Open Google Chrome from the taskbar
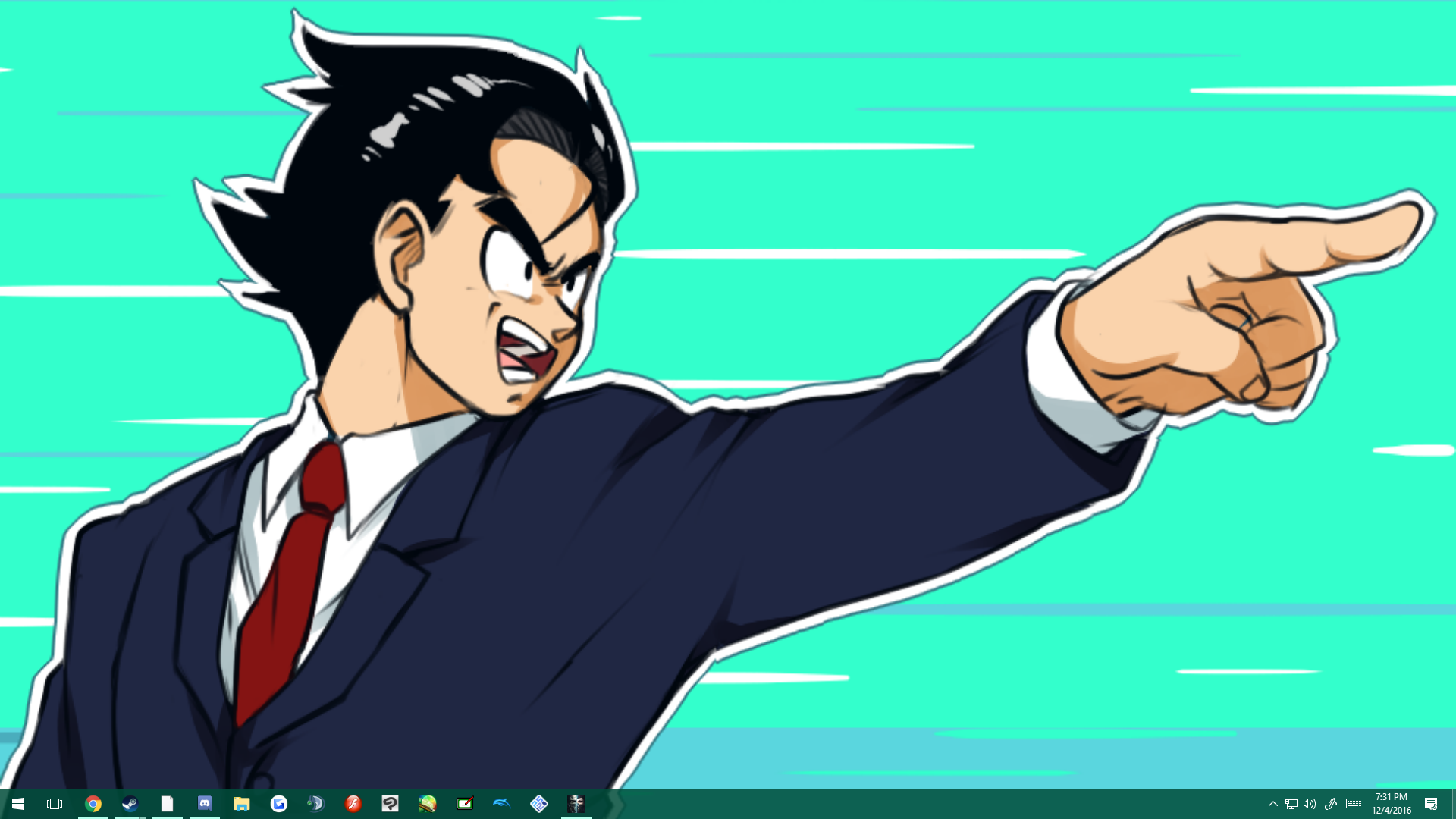 [x=93, y=804]
